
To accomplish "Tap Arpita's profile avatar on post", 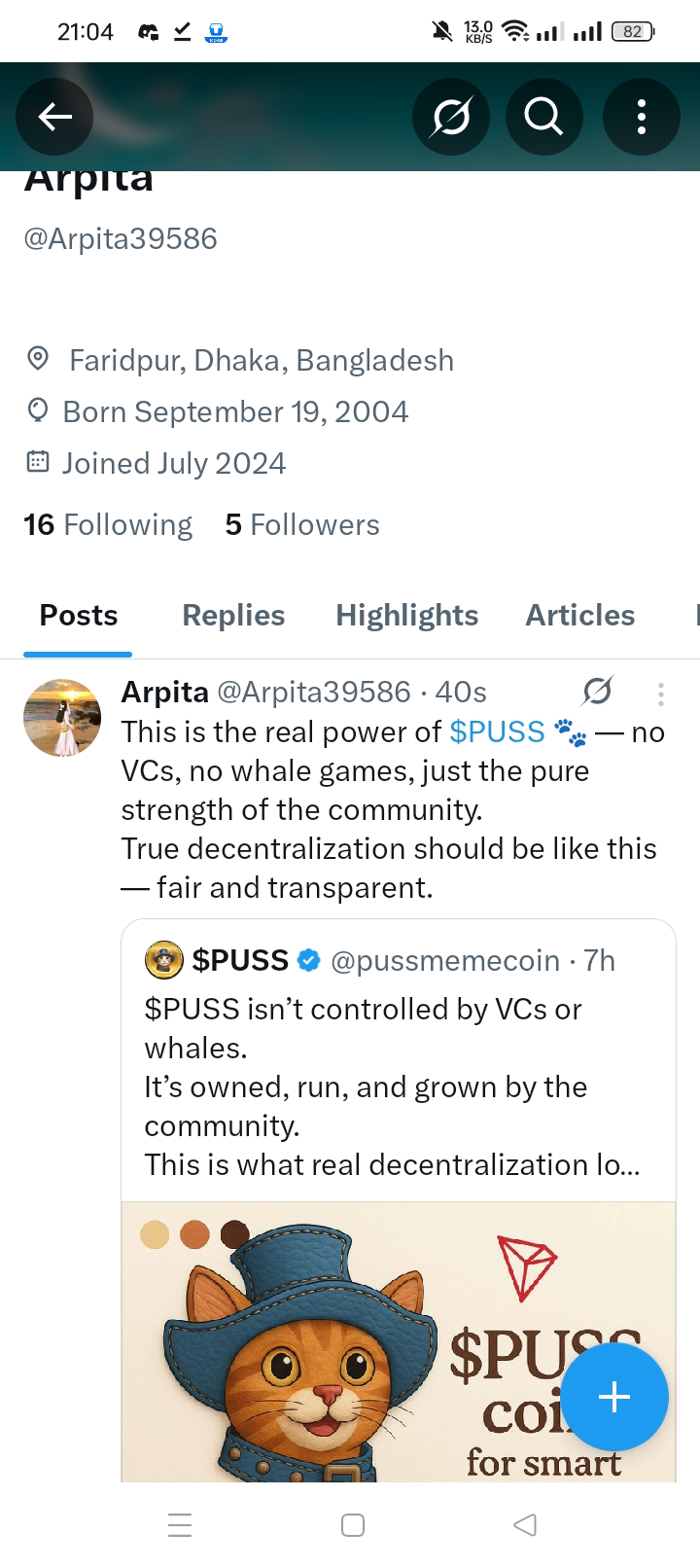I will (x=62, y=718).
